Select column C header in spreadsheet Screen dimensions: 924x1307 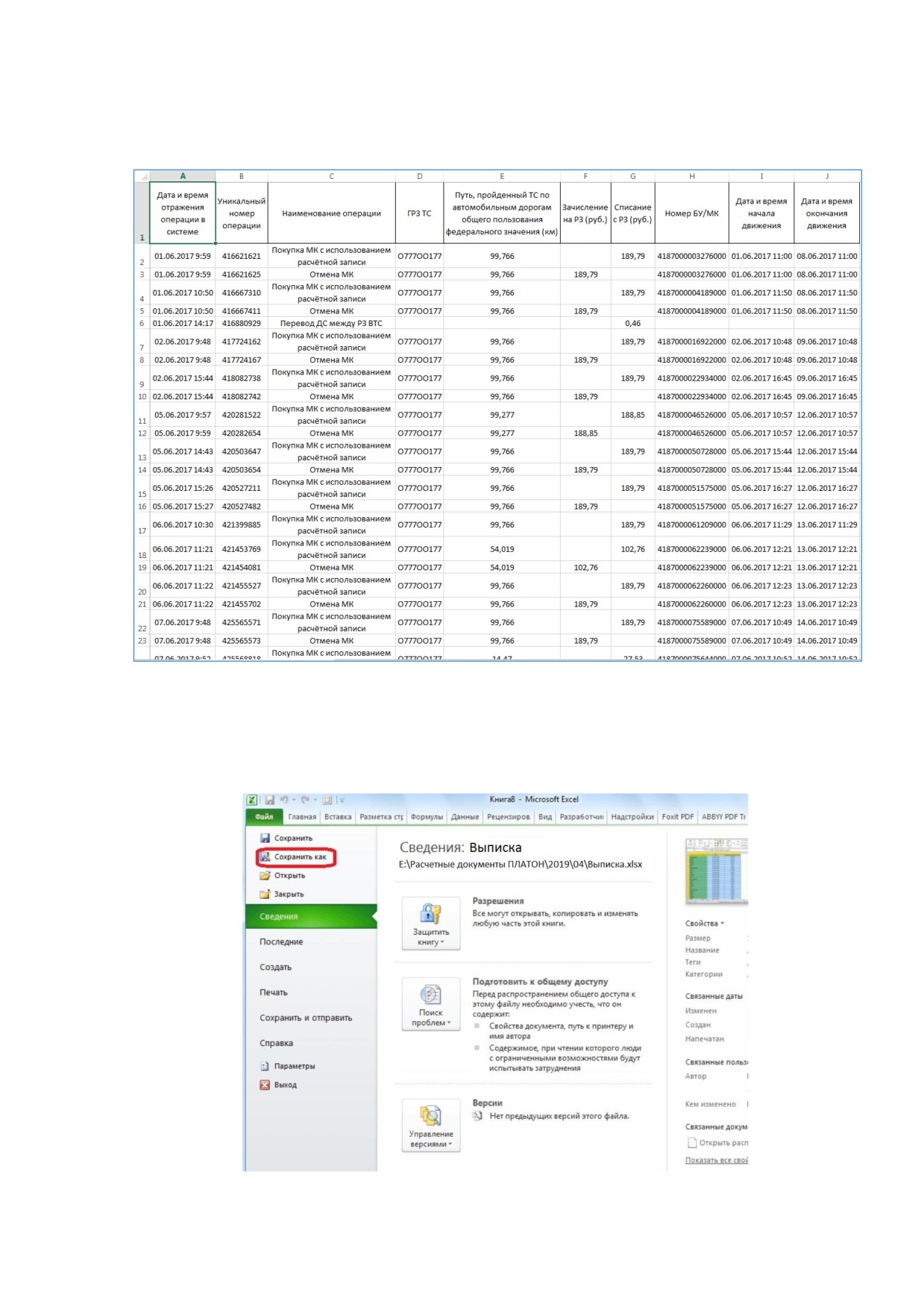[331, 176]
